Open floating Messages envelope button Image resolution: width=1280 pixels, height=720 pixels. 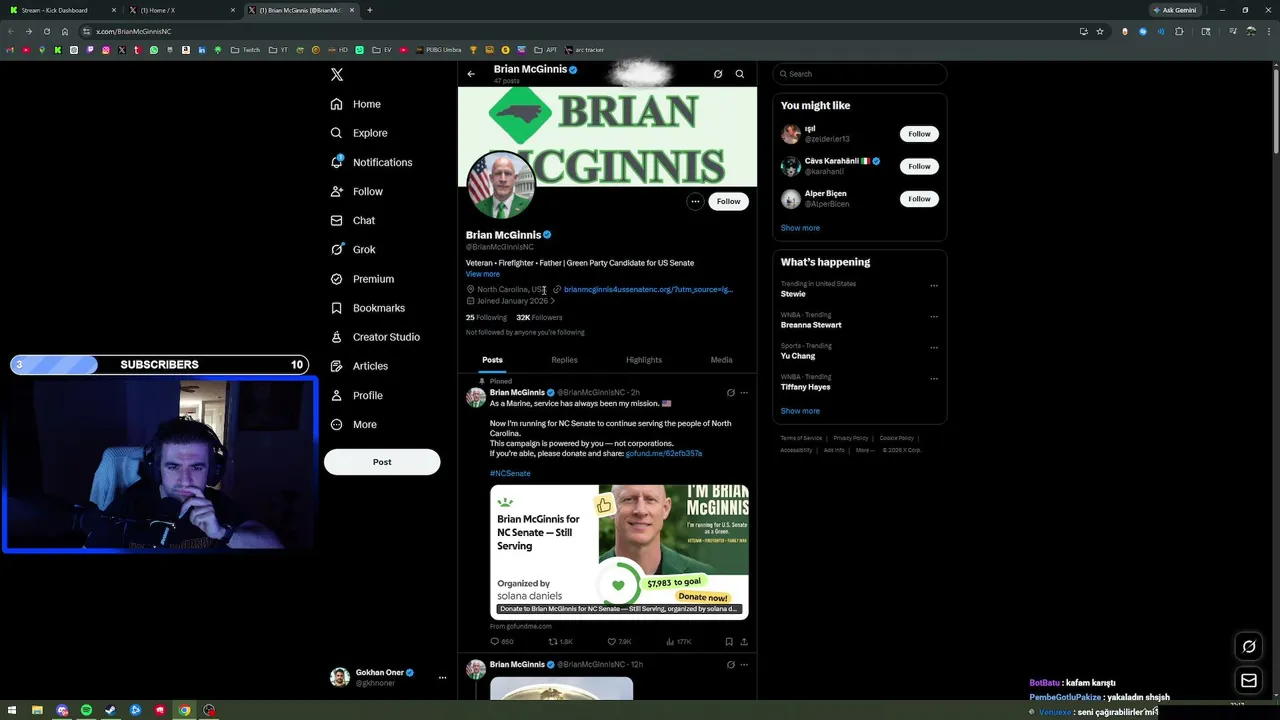[1249, 681]
